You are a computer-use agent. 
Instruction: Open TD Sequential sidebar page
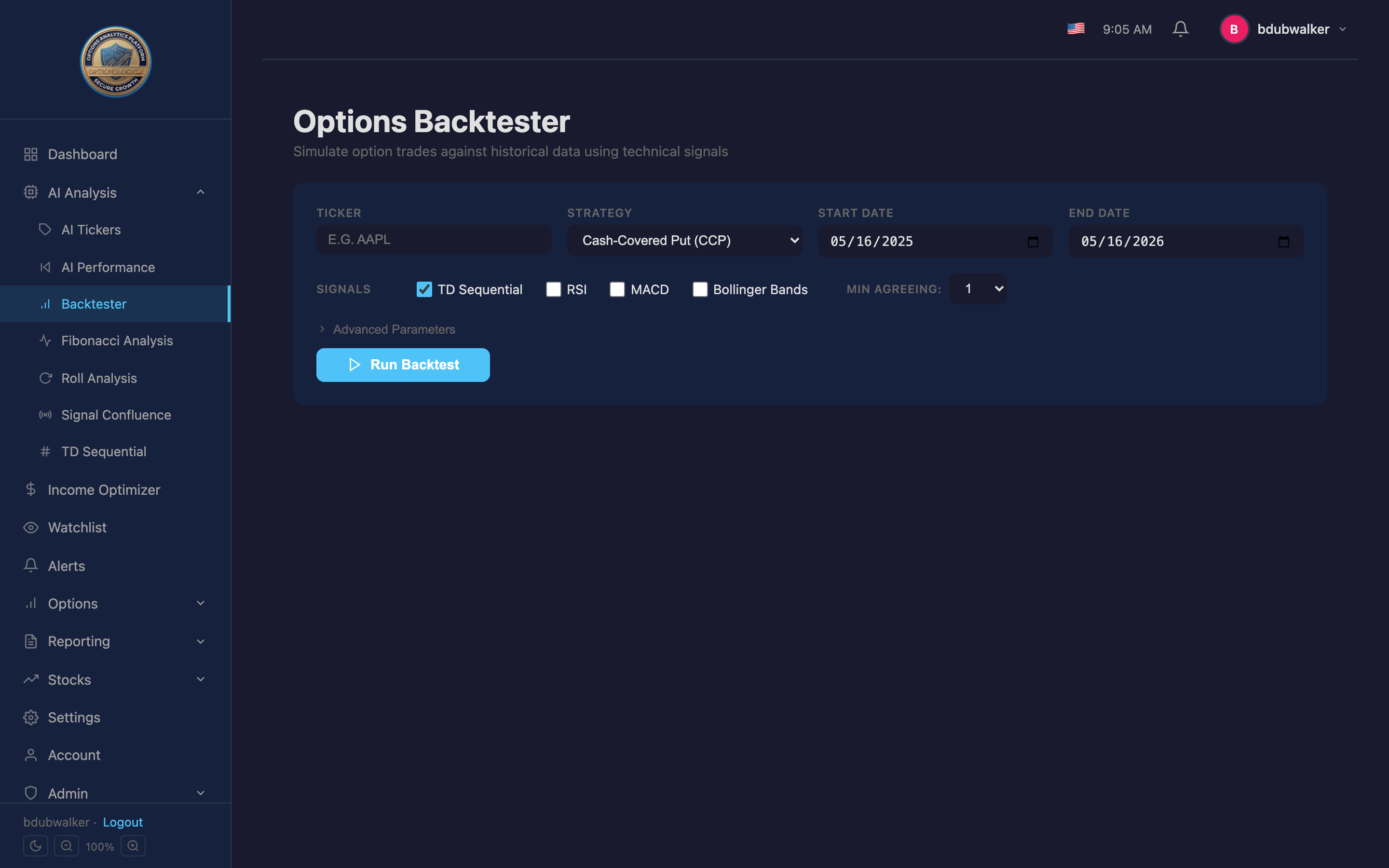[115, 452]
